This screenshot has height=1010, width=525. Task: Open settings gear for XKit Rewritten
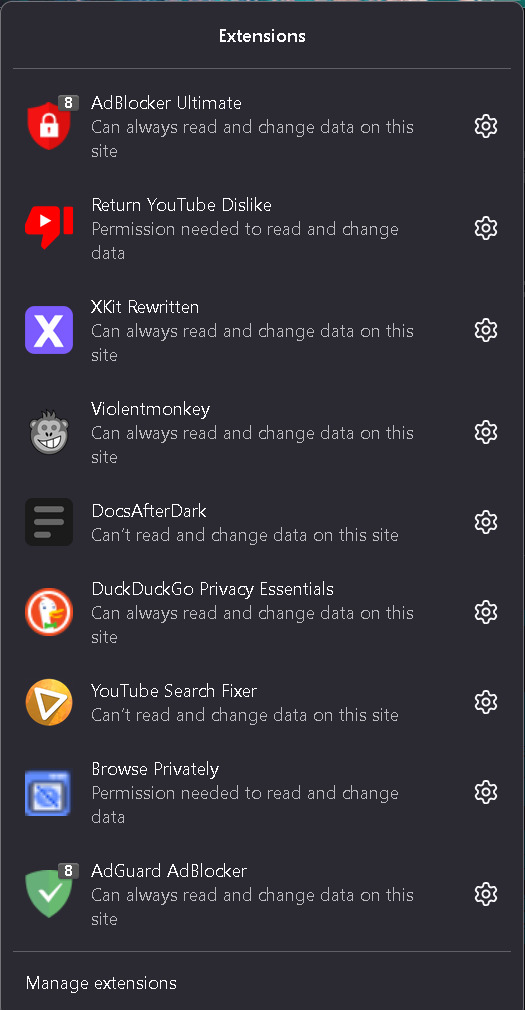pyautogui.click(x=486, y=330)
